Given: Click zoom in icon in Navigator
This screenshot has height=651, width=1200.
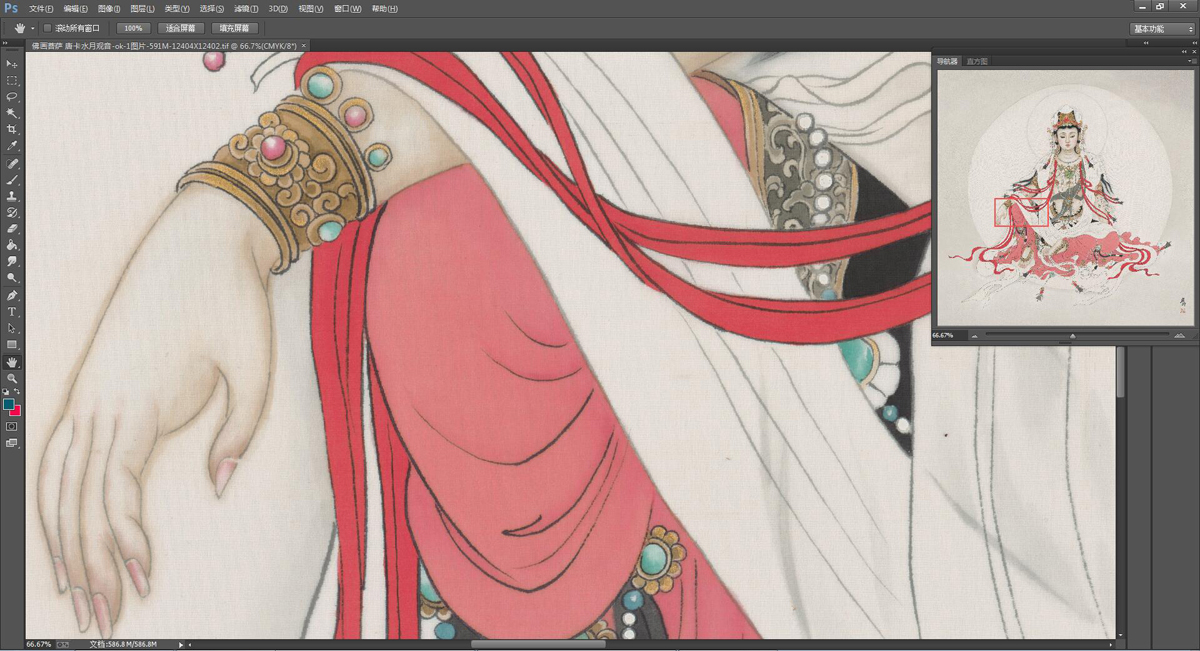Looking at the screenshot, I should 1180,336.
